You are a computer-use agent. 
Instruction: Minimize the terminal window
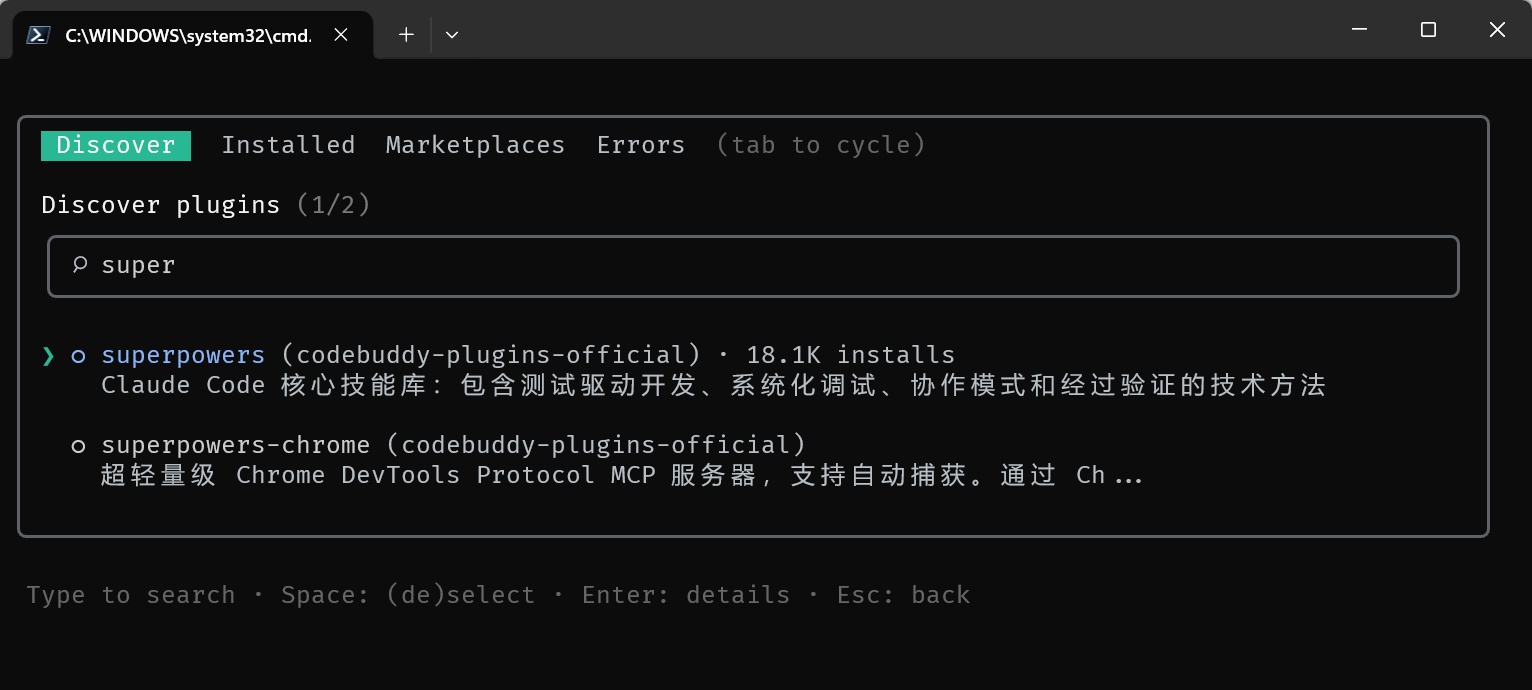tap(1359, 30)
